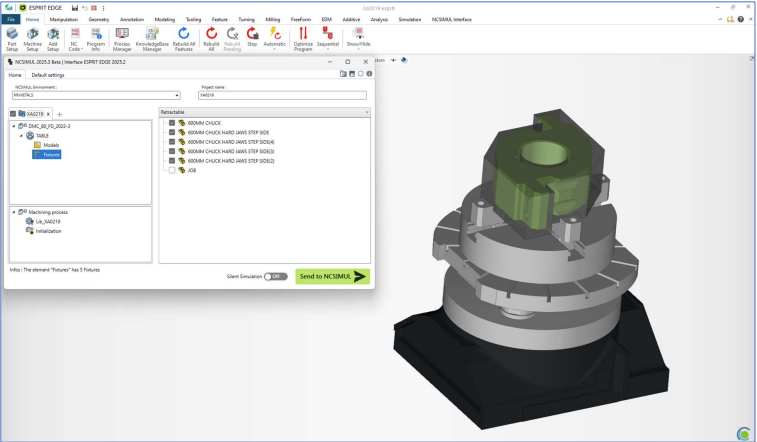The image size is (757, 442).
Task: Open the KnowledgeBase Manager
Action: click(152, 39)
